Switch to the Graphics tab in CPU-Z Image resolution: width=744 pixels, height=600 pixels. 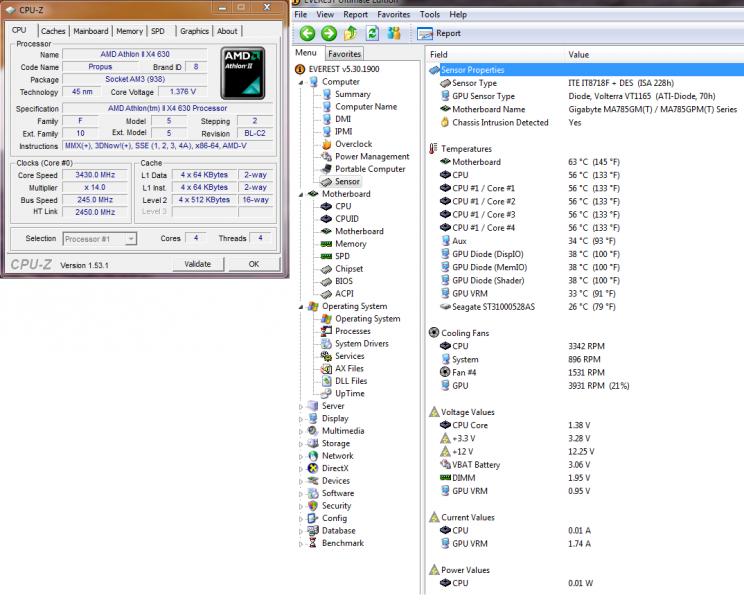[x=194, y=31]
